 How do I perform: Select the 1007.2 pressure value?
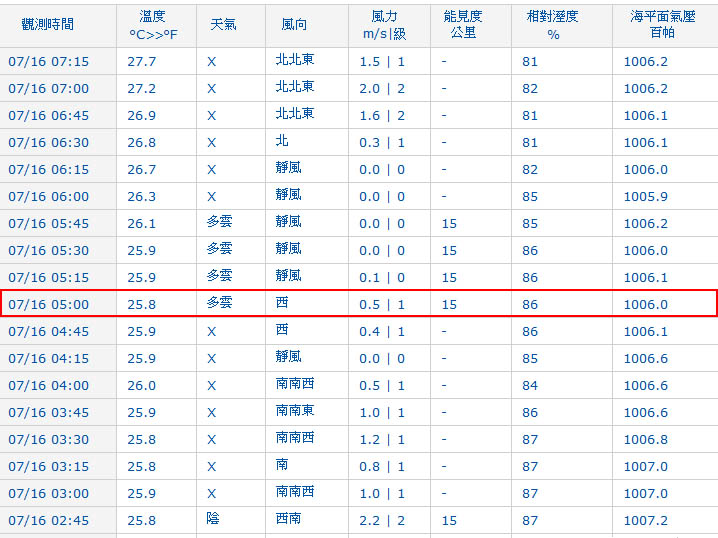point(646,520)
